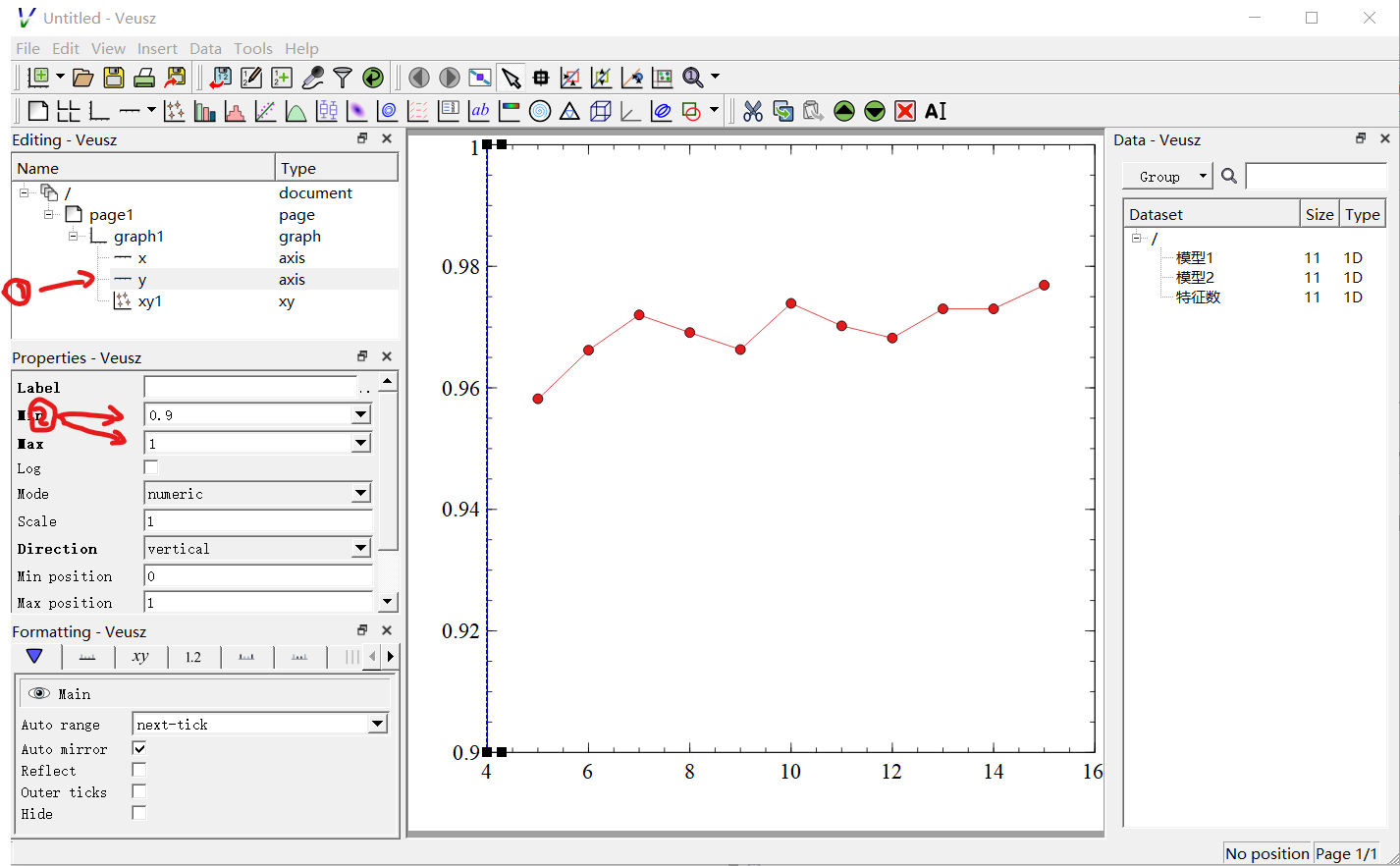1400x866 pixels.
Task: Move the selected widget down with green arrow
Action: point(875,111)
